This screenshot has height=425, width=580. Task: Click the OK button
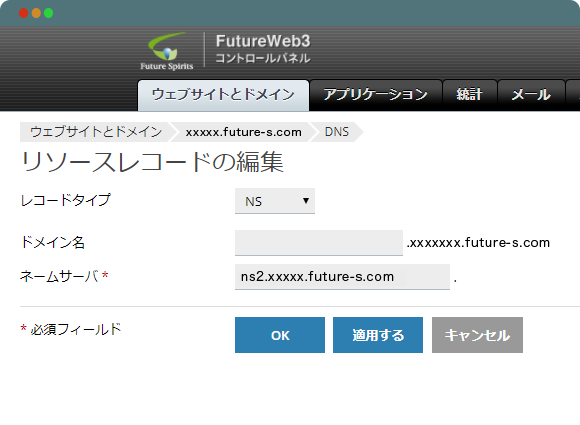tap(280, 335)
